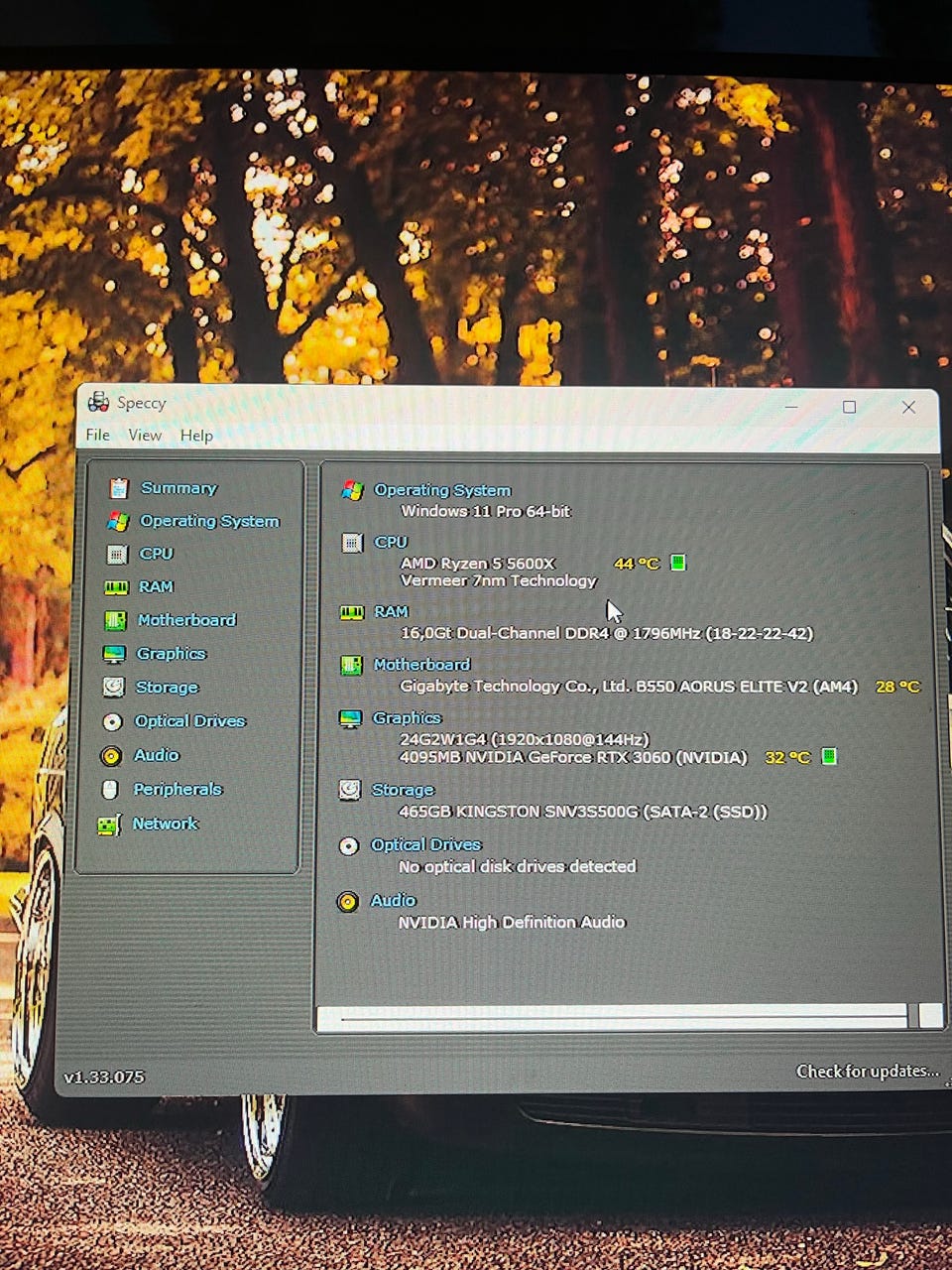Screen dimensions: 952x1270
Task: Click the Operating System heading link
Action: point(442,490)
